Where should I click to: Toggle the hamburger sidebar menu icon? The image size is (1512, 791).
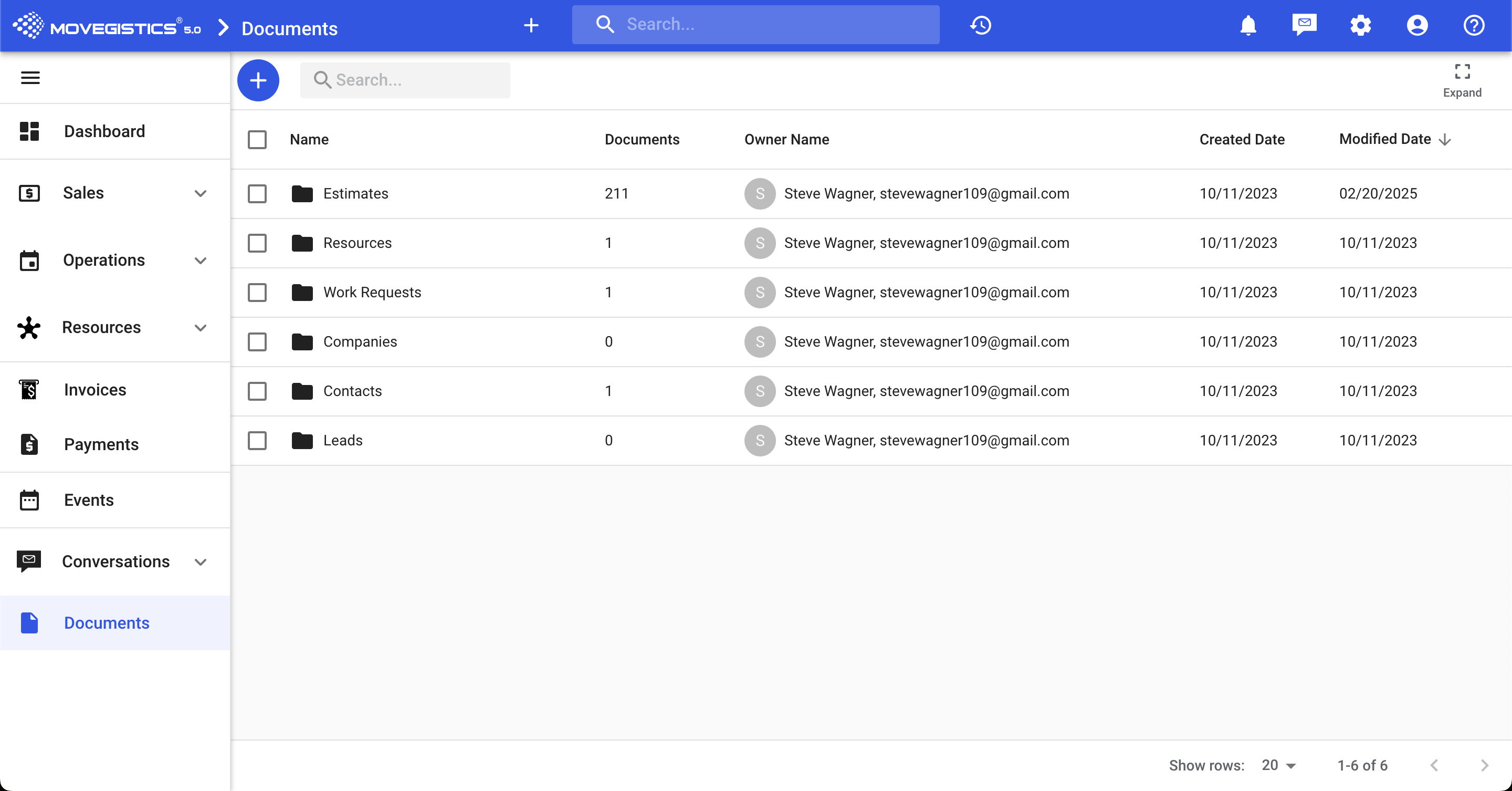point(30,78)
